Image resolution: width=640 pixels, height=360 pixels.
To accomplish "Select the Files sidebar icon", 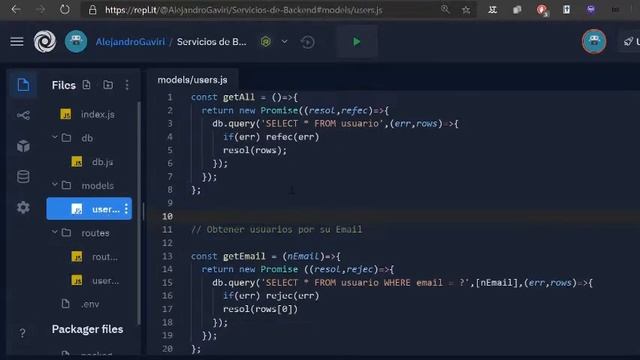I will (23, 85).
